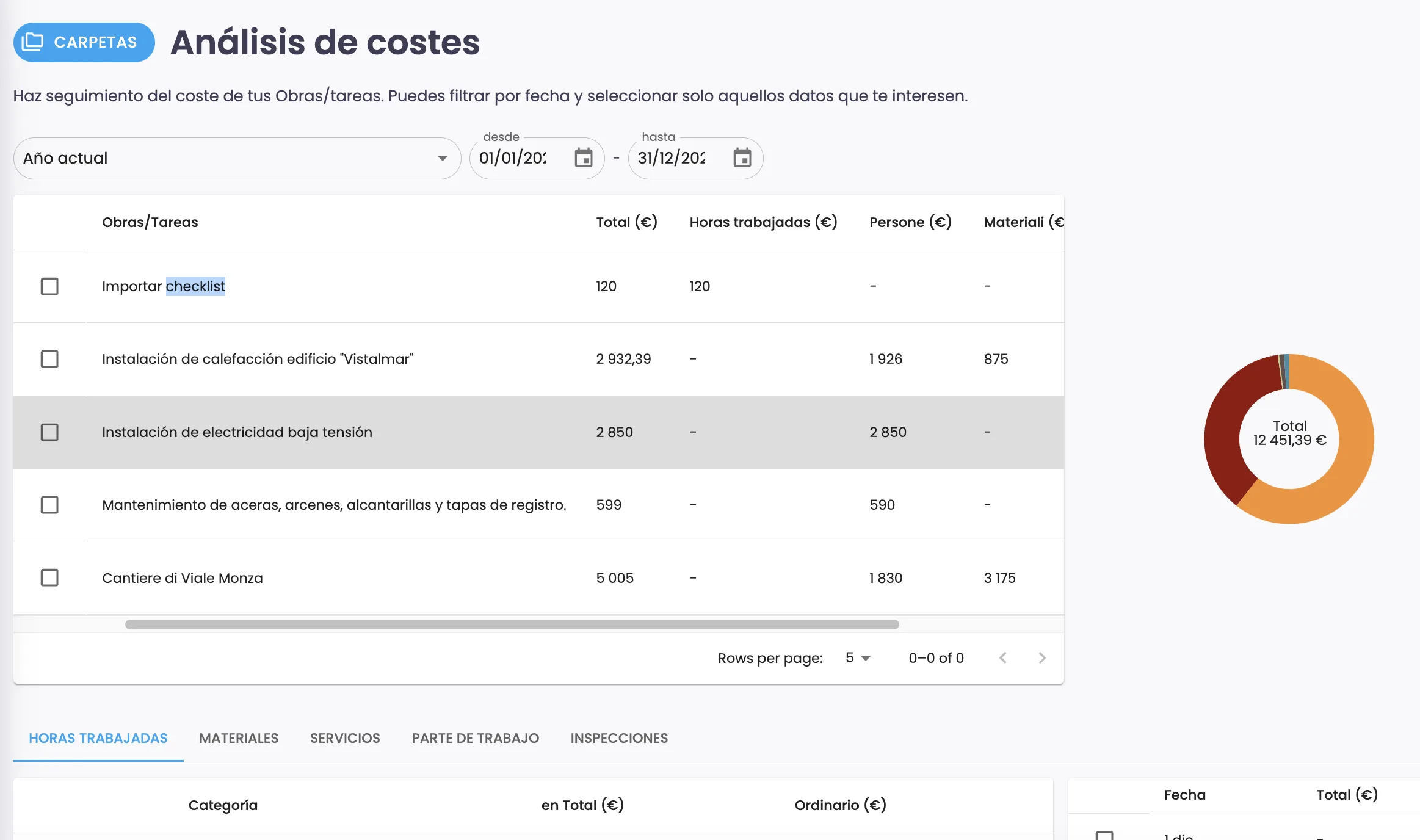
Task: Switch to the MATERIALES tab
Action: 238,738
